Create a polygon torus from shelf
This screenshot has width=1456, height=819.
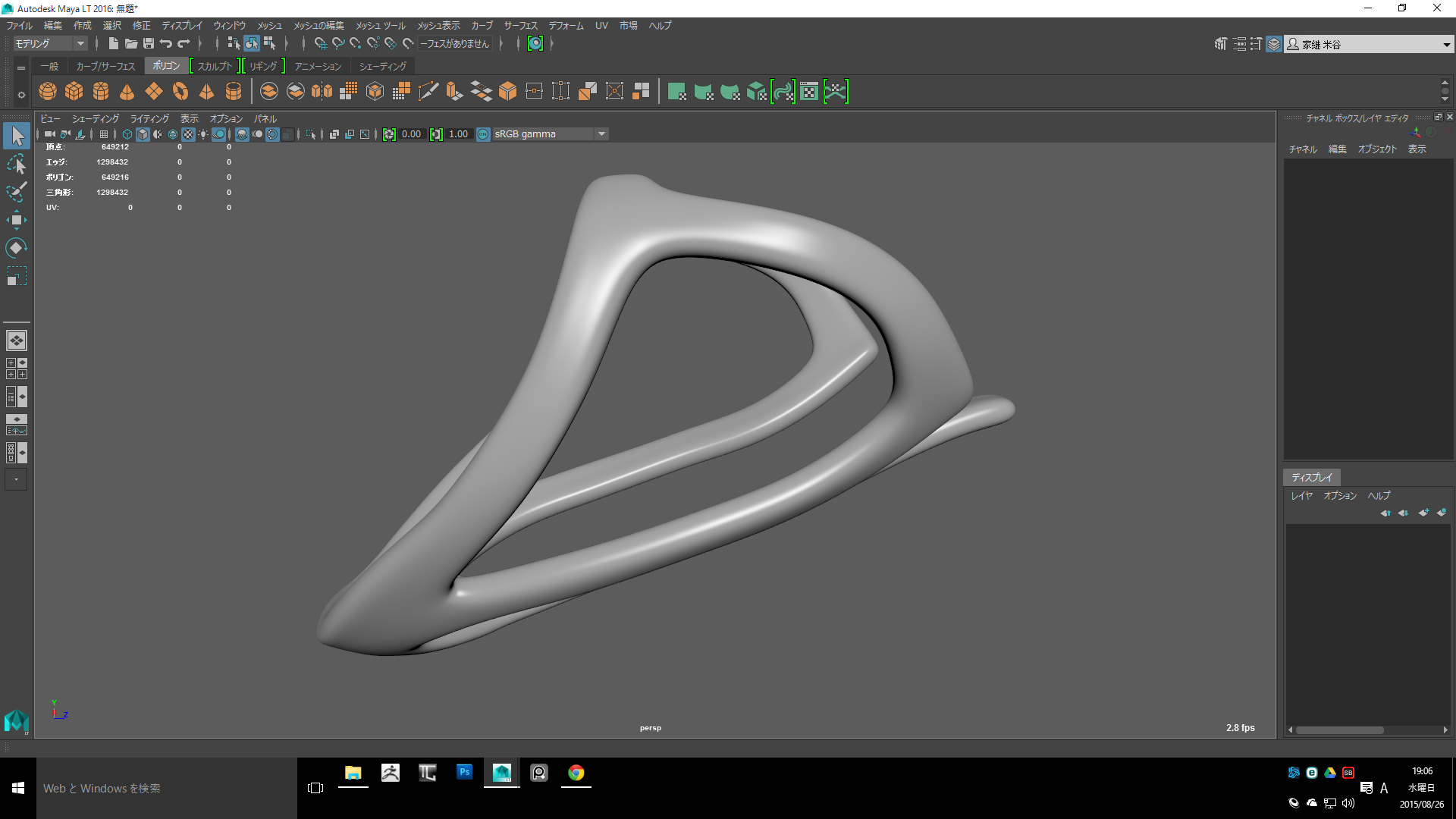point(180,92)
